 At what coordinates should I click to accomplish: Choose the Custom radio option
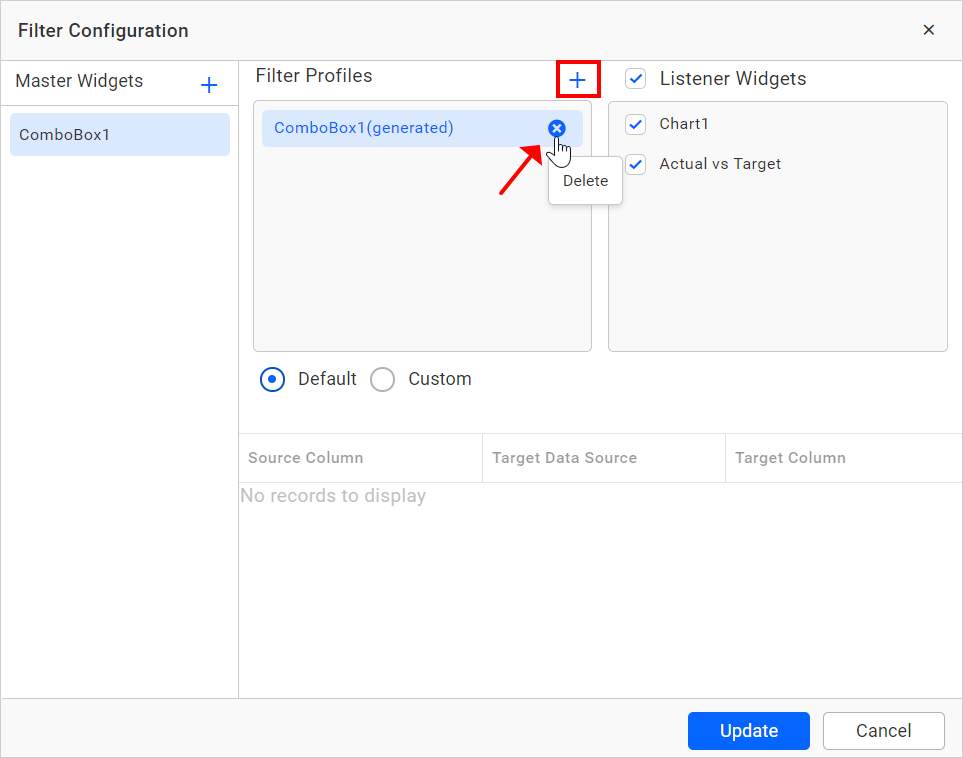point(383,379)
